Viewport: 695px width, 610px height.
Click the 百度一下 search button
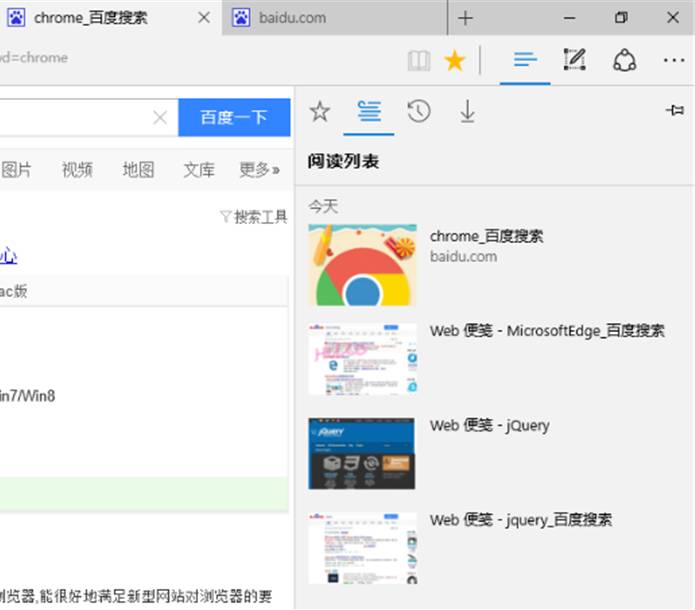(x=234, y=117)
